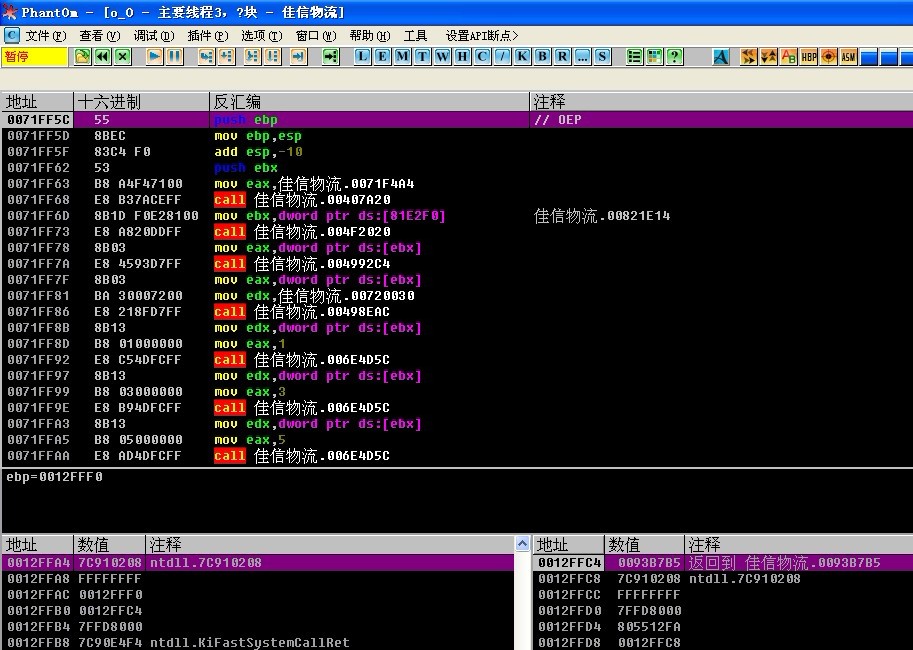913x650 pixels.
Task: Click the blue A plugin icon
Action: [721, 56]
